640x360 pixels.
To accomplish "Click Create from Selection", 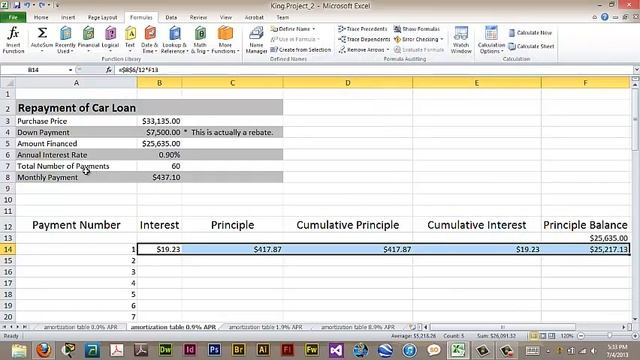I will pyautogui.click(x=300, y=49).
